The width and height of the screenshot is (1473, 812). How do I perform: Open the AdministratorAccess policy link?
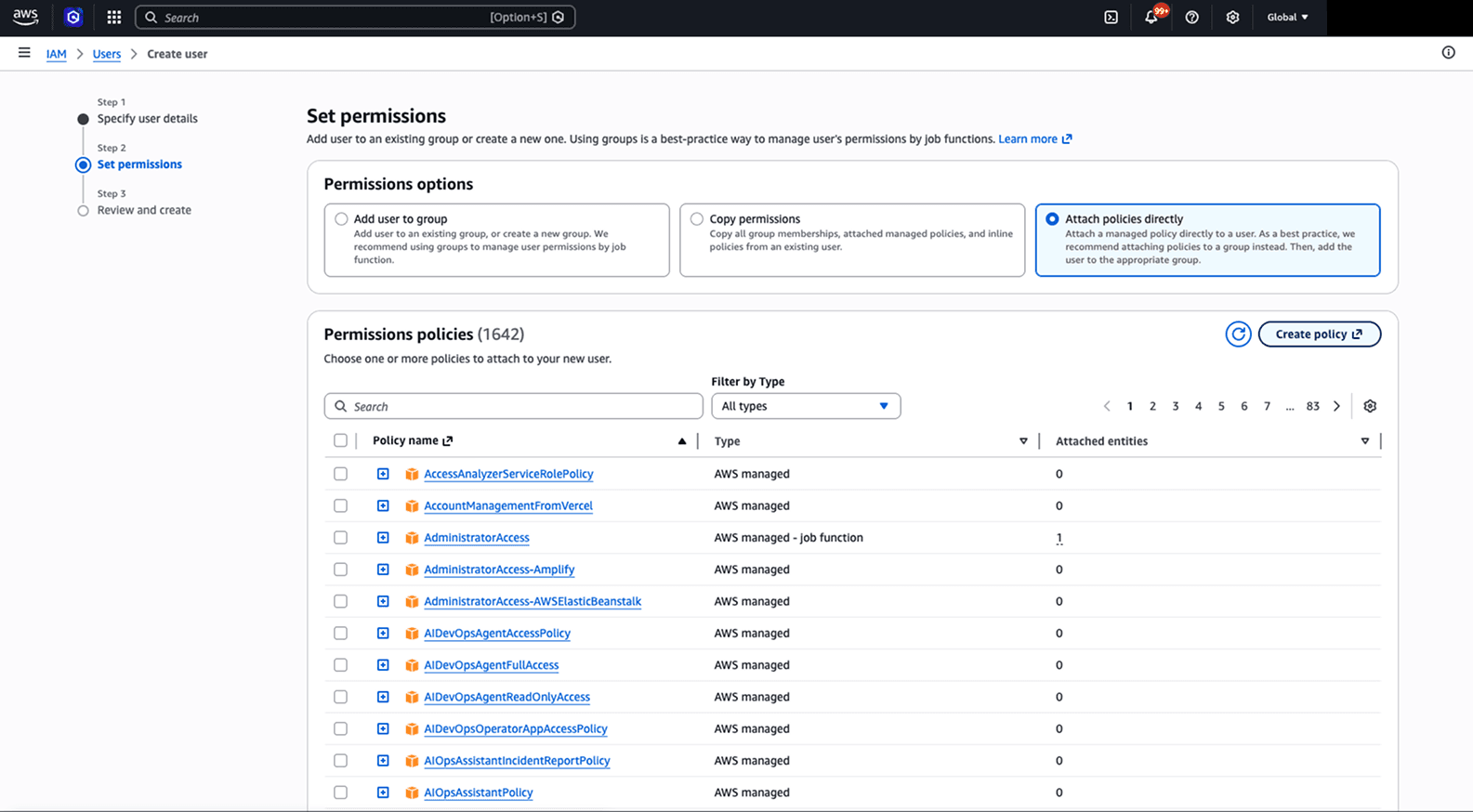(x=477, y=538)
